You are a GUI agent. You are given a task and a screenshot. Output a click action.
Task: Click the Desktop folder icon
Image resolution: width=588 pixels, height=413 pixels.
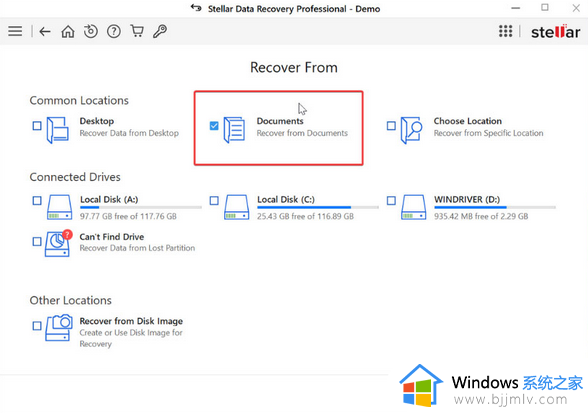tap(57, 130)
